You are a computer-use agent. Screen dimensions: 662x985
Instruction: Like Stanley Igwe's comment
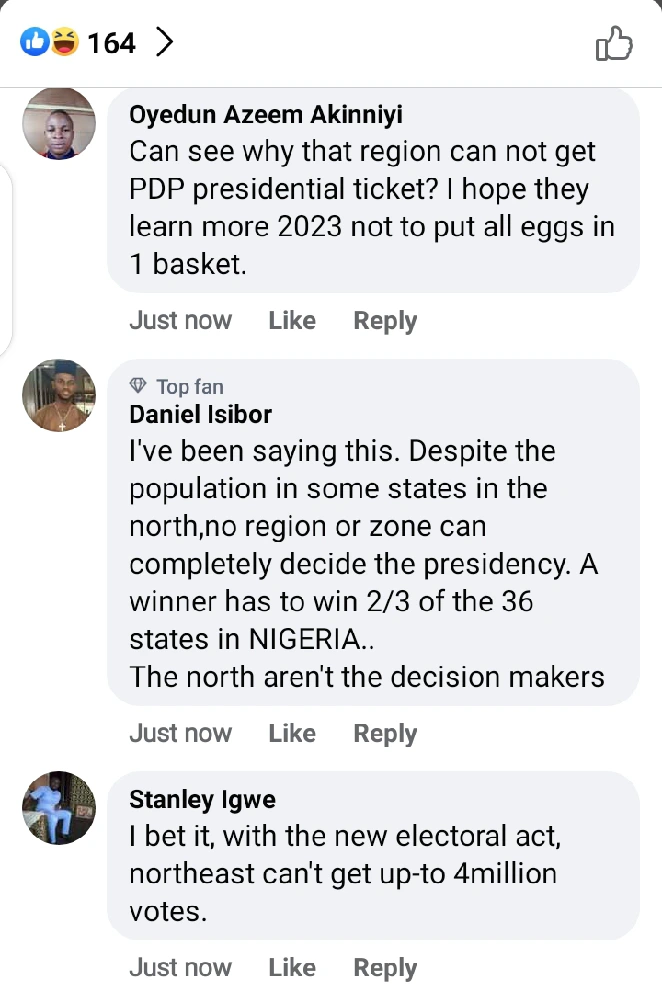(x=292, y=968)
